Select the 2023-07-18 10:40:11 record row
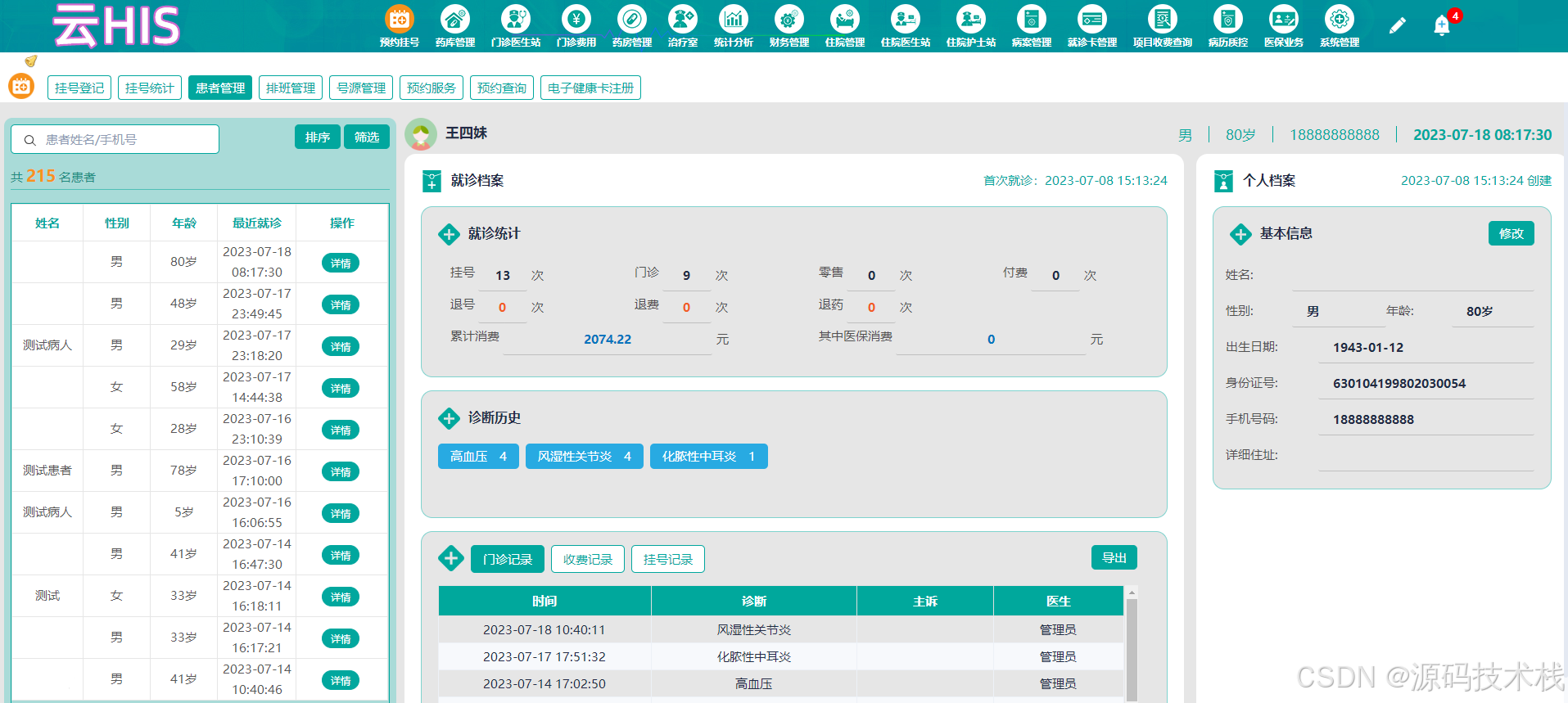Image resolution: width=1568 pixels, height=703 pixels. coord(781,629)
